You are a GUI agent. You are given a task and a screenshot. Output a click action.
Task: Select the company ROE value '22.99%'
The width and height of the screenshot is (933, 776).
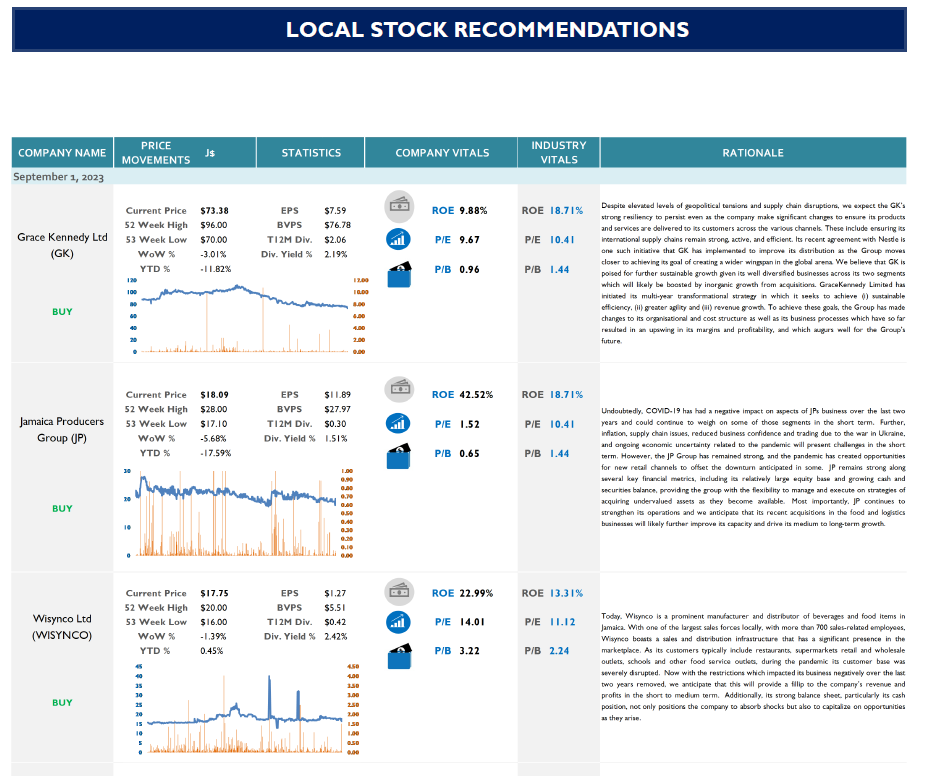click(x=476, y=593)
